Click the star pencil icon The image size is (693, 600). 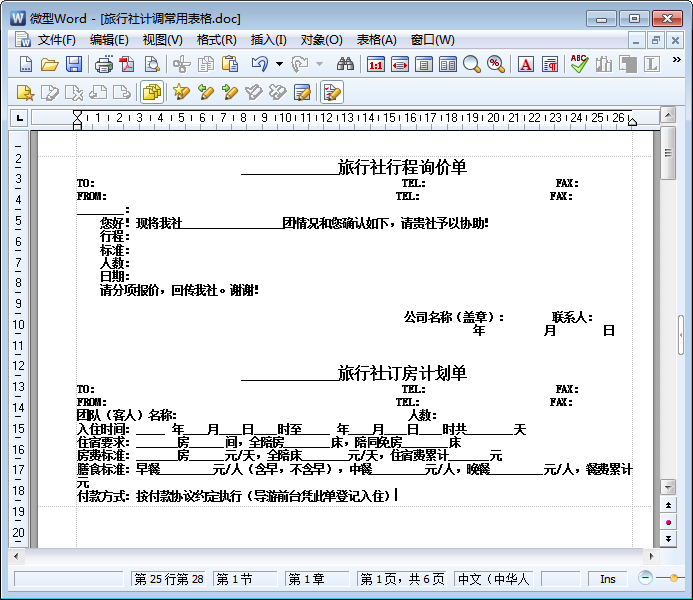(182, 92)
